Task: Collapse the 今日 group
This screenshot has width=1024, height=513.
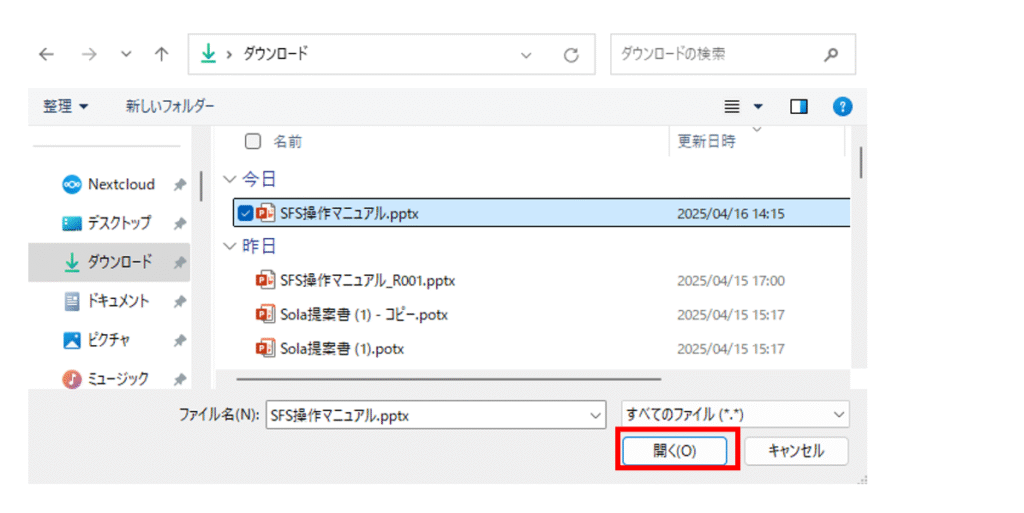Action: coord(231,179)
